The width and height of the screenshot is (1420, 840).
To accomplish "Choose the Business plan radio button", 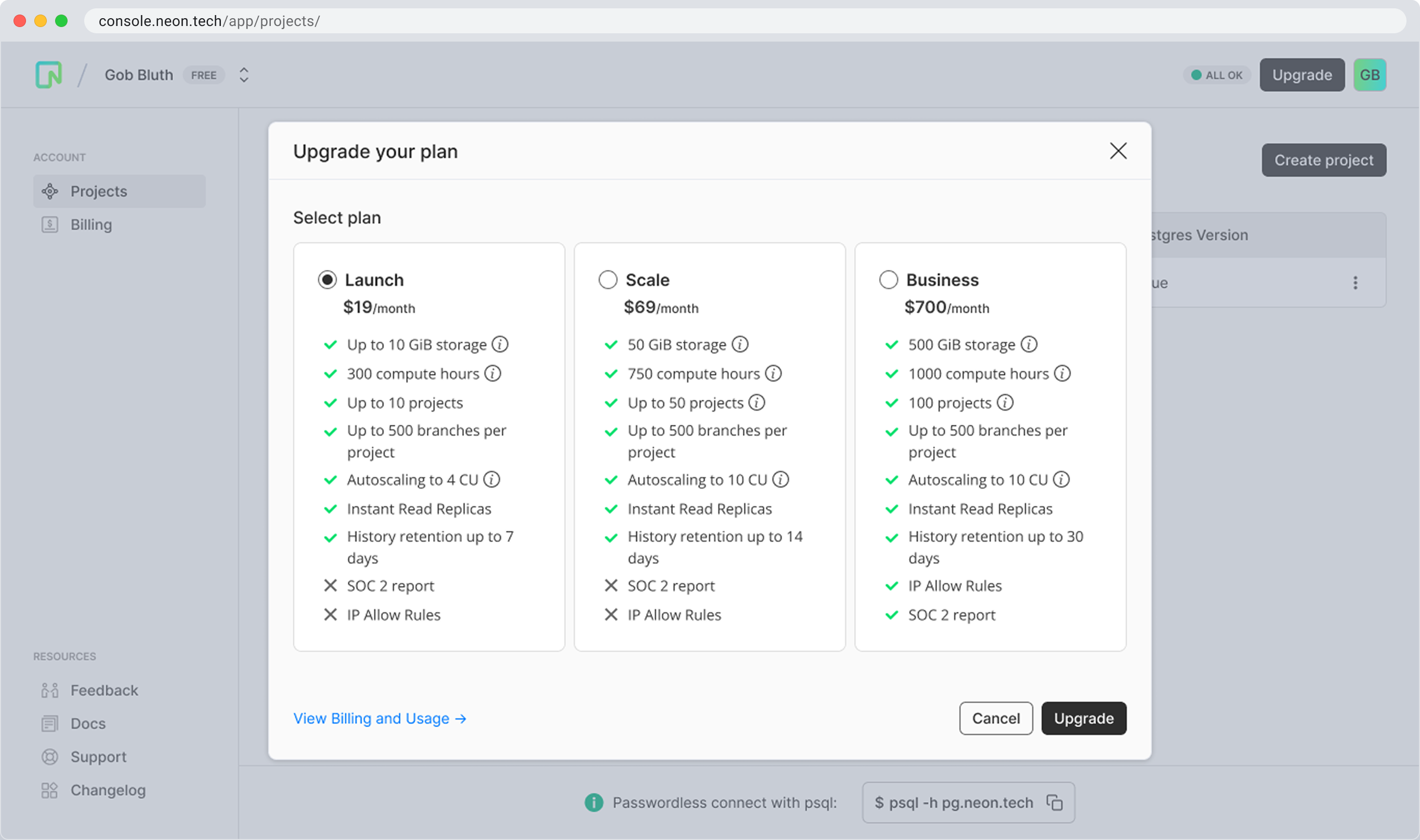I will click(889, 280).
